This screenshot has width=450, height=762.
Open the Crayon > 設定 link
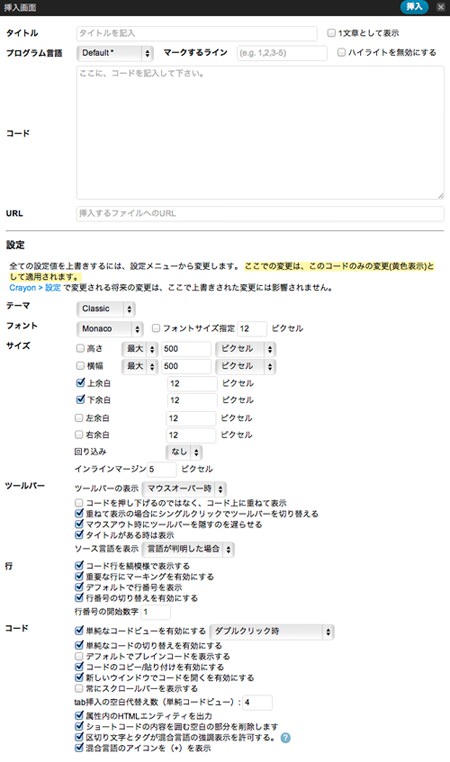point(35,288)
